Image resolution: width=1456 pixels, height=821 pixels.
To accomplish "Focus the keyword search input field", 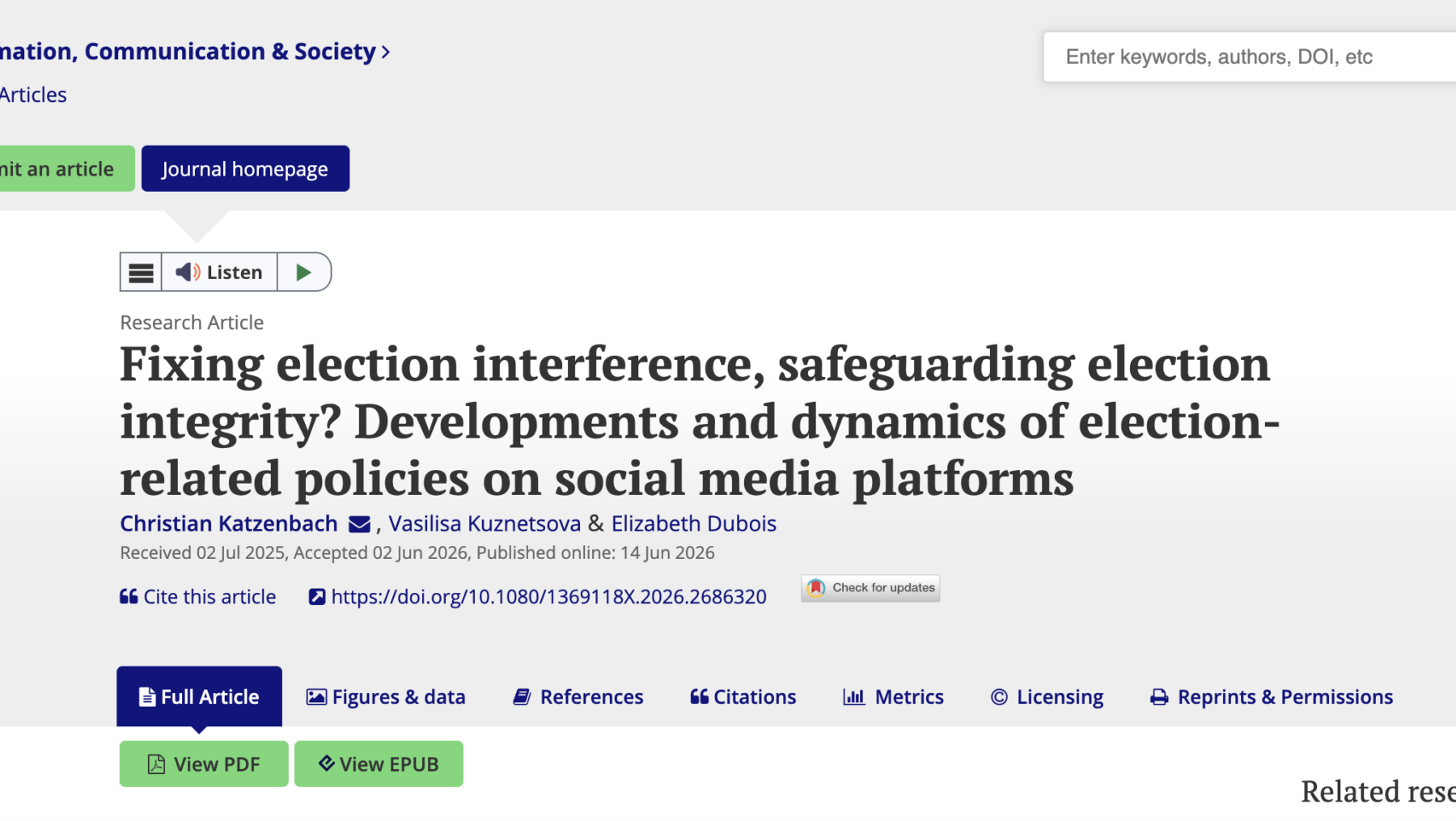I will (1250, 57).
